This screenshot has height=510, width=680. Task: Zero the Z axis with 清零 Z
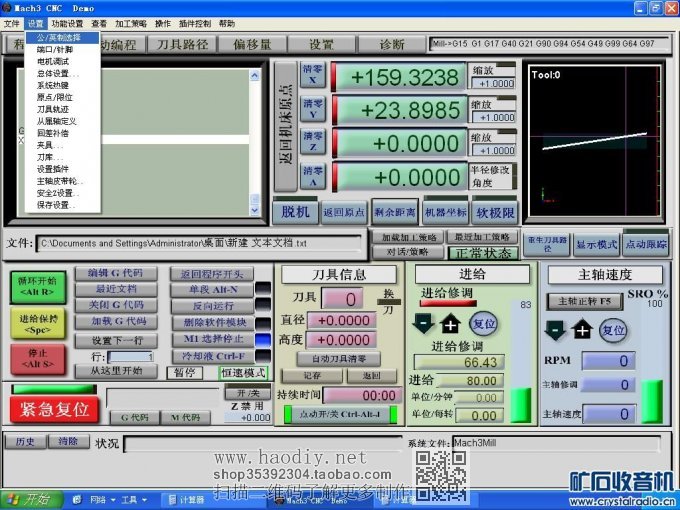313,142
